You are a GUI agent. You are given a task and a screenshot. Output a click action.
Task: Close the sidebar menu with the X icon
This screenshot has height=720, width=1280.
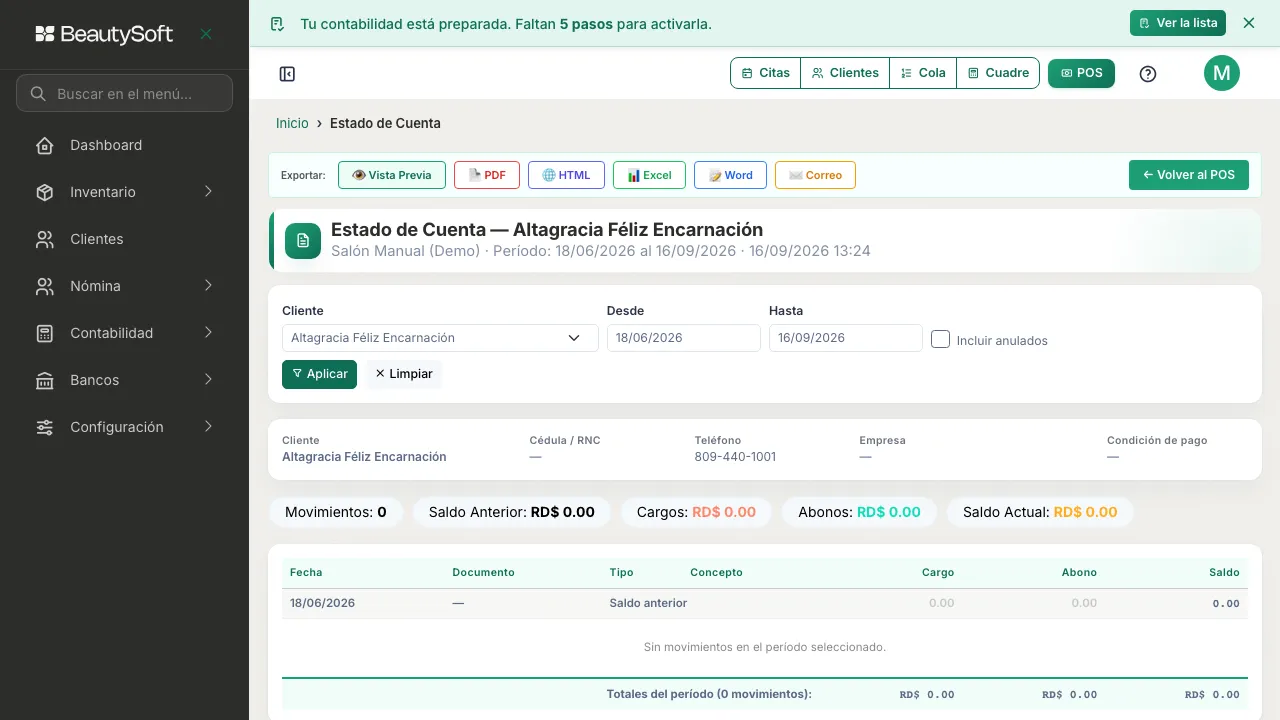point(206,34)
